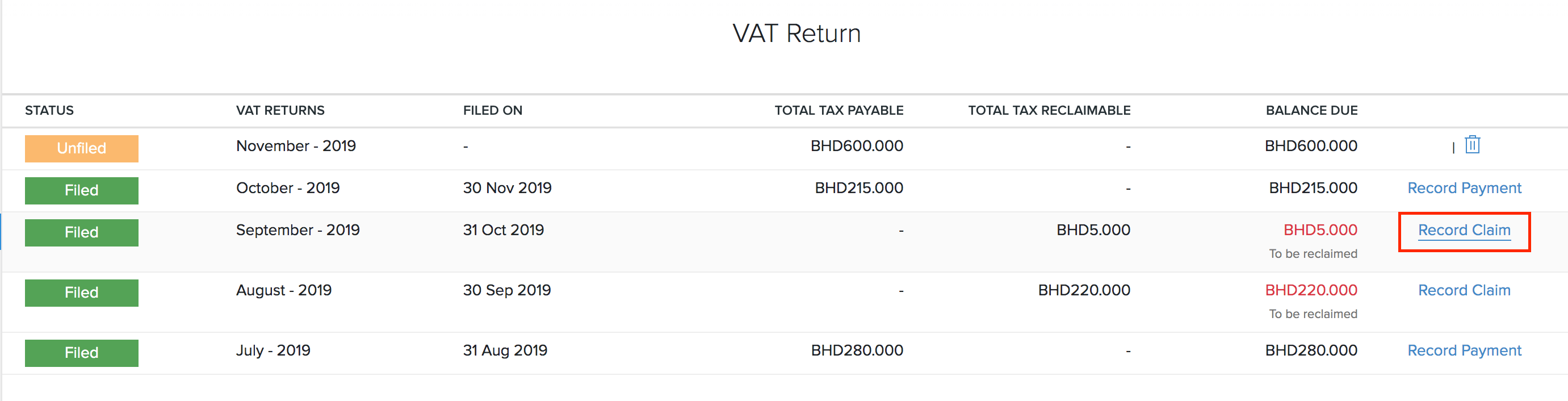1568x401 pixels.
Task: Select the Filed indicator on the August row
Action: pyautogui.click(x=81, y=293)
